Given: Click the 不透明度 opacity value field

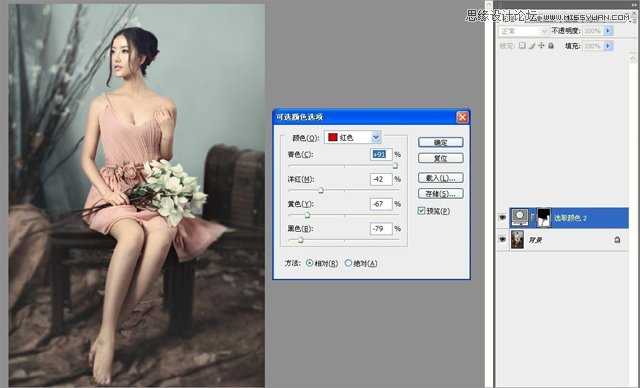Looking at the screenshot, I should pos(593,31).
